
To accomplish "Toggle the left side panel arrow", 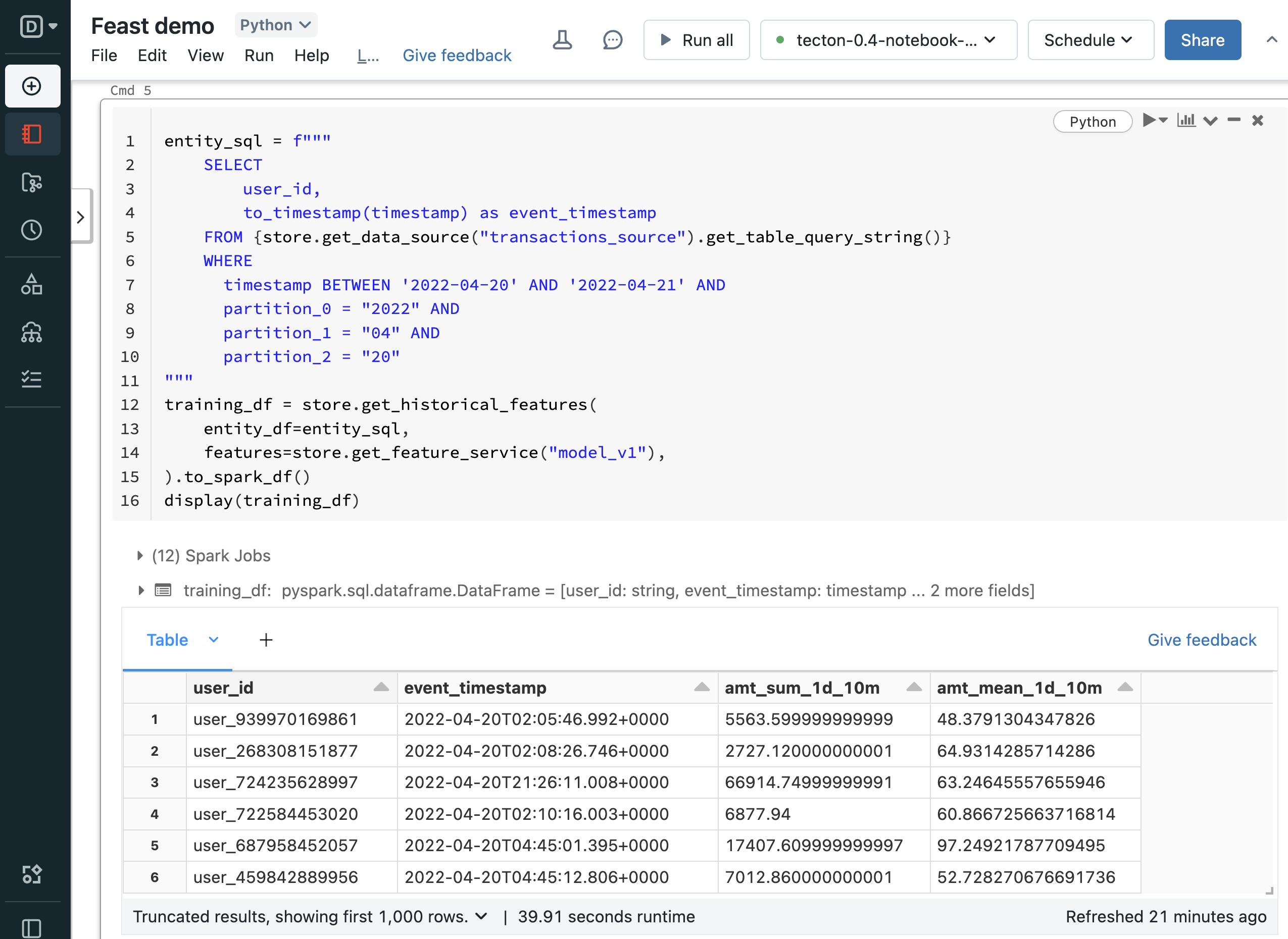I will pos(81,217).
